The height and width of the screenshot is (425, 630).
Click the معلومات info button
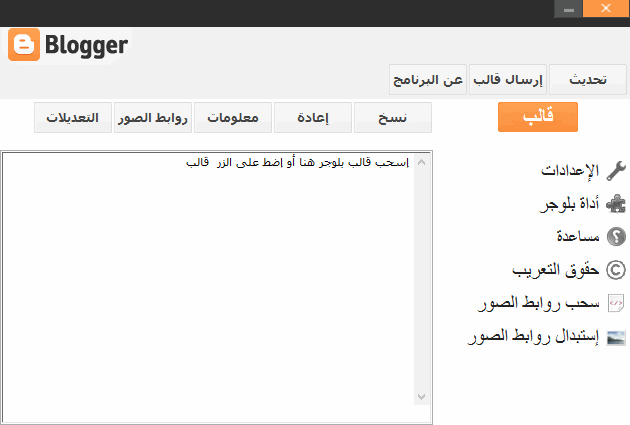[233, 118]
